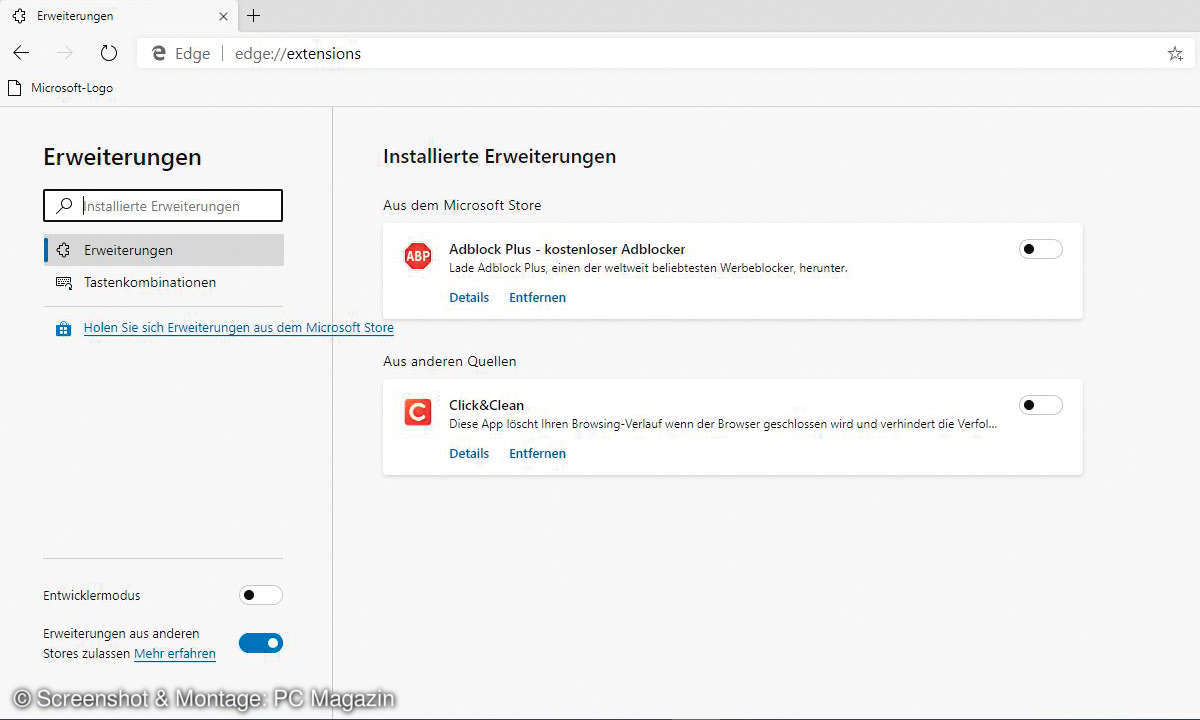Disable Erweiterungen aus anderen Stores toggle
Screen dimensions: 1200x720
261,643
